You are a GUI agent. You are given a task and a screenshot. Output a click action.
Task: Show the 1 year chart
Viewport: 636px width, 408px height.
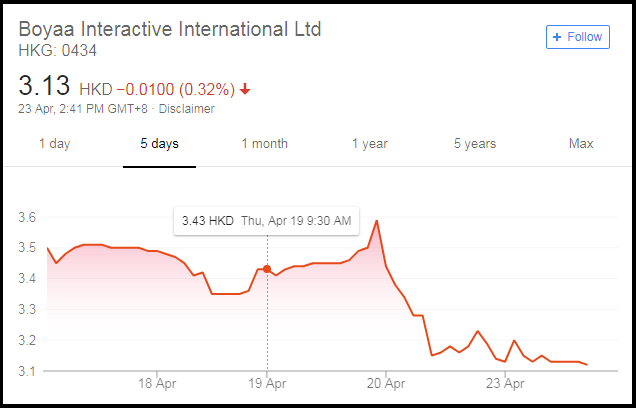(x=370, y=144)
